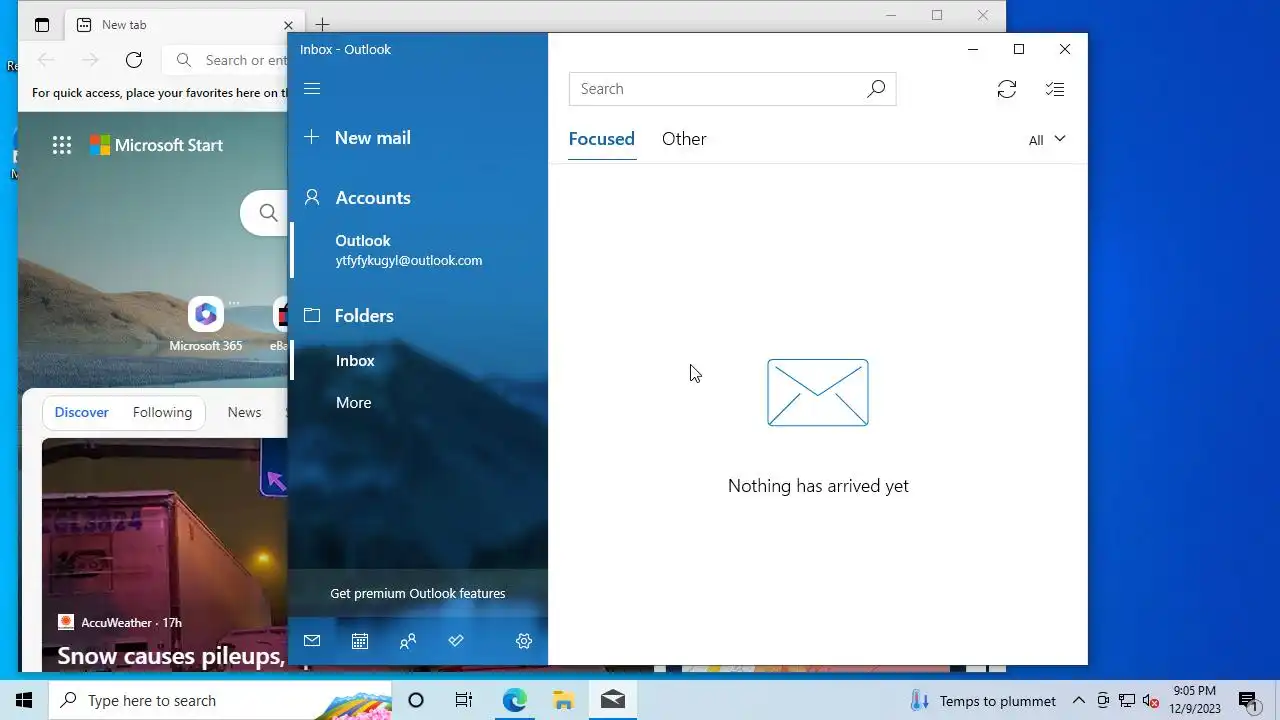Open the Snow causes pileups news card
This screenshot has width=1280, height=720.
(x=171, y=656)
